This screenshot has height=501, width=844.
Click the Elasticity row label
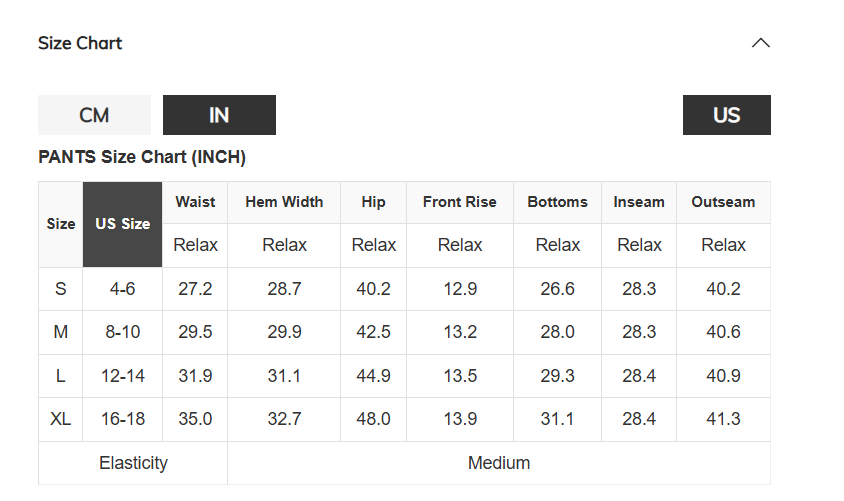tap(133, 463)
